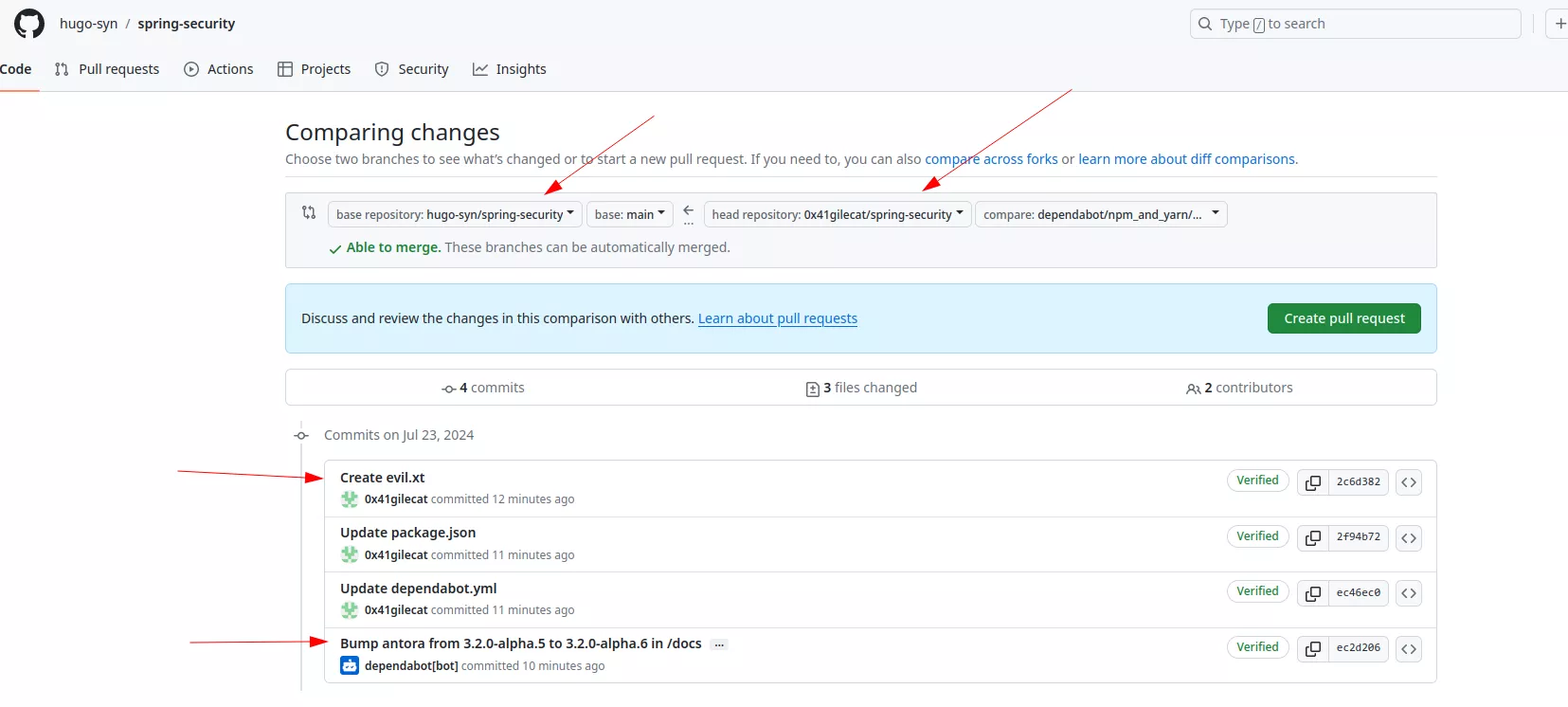Browse repository at commit ec2d206

1409,648
